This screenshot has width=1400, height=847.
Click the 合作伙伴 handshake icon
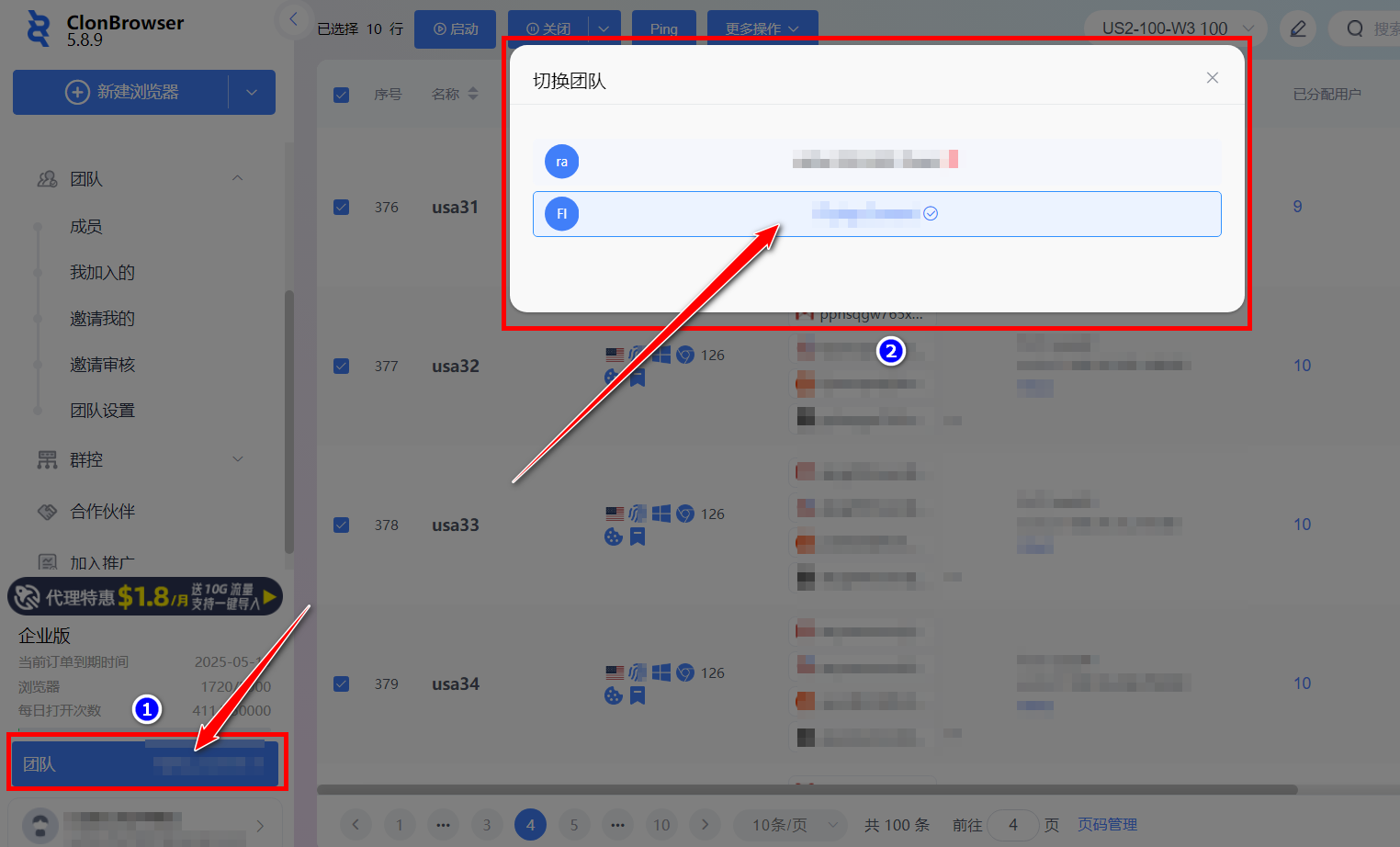point(47,512)
